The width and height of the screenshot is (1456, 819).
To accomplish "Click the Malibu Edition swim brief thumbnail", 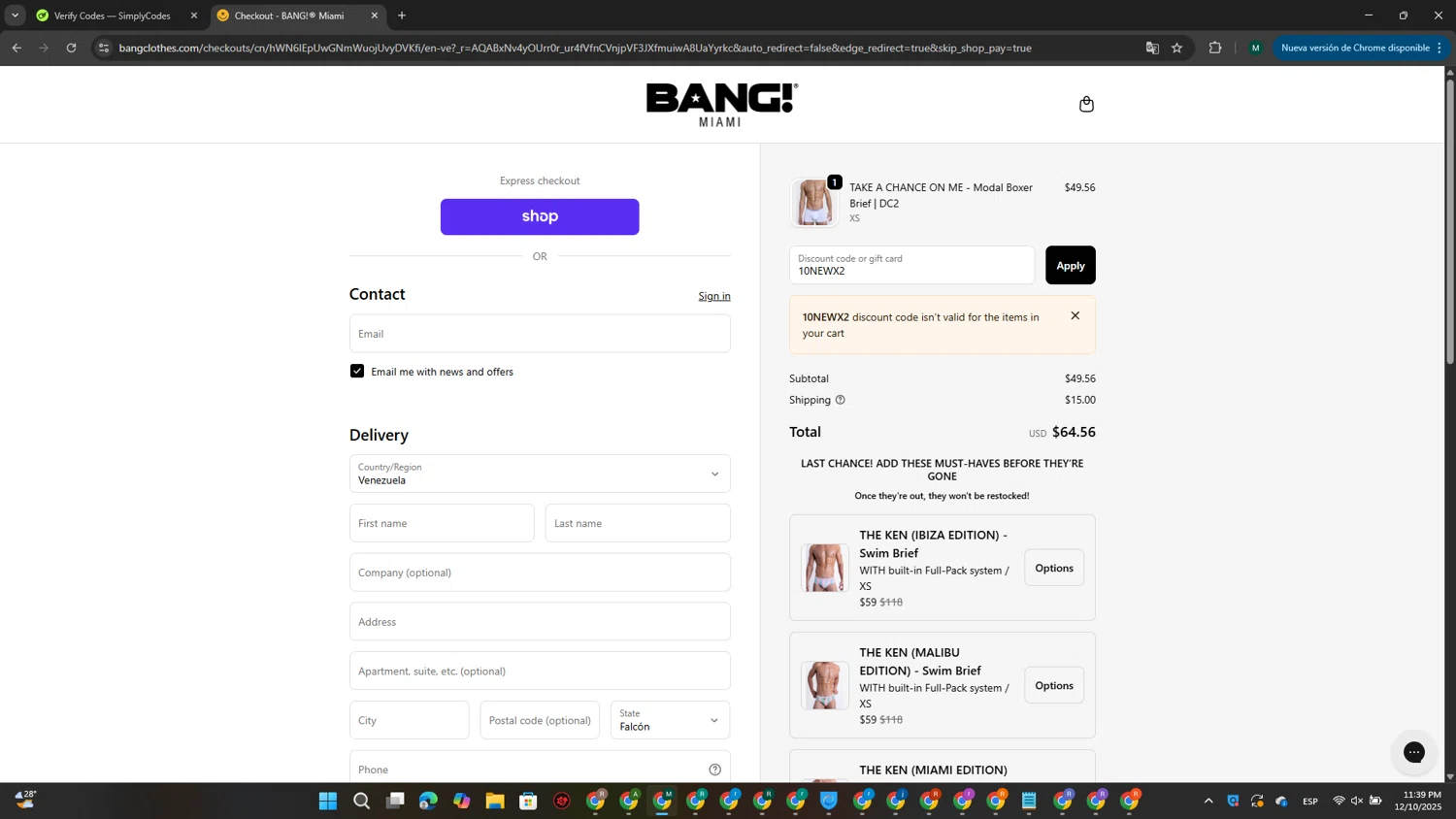I will 824,685.
